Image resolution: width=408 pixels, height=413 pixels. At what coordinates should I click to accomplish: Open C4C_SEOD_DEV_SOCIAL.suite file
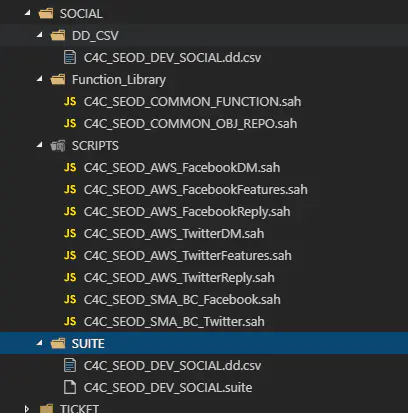tap(168, 388)
